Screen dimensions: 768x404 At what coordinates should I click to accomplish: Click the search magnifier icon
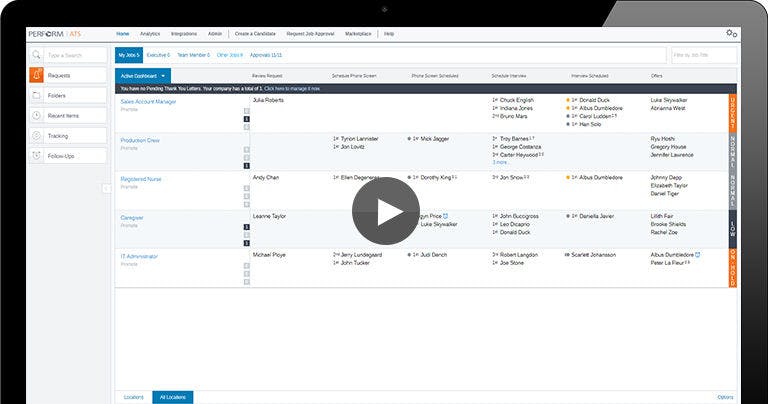tap(36, 55)
